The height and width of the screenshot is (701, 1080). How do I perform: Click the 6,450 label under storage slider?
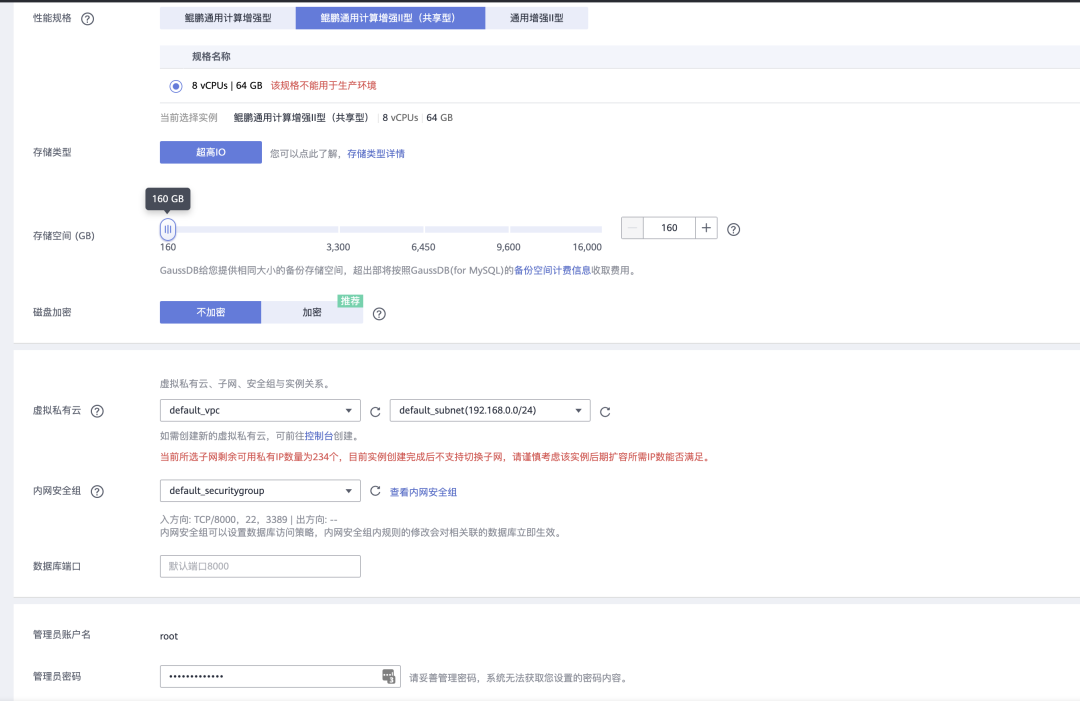click(x=423, y=247)
